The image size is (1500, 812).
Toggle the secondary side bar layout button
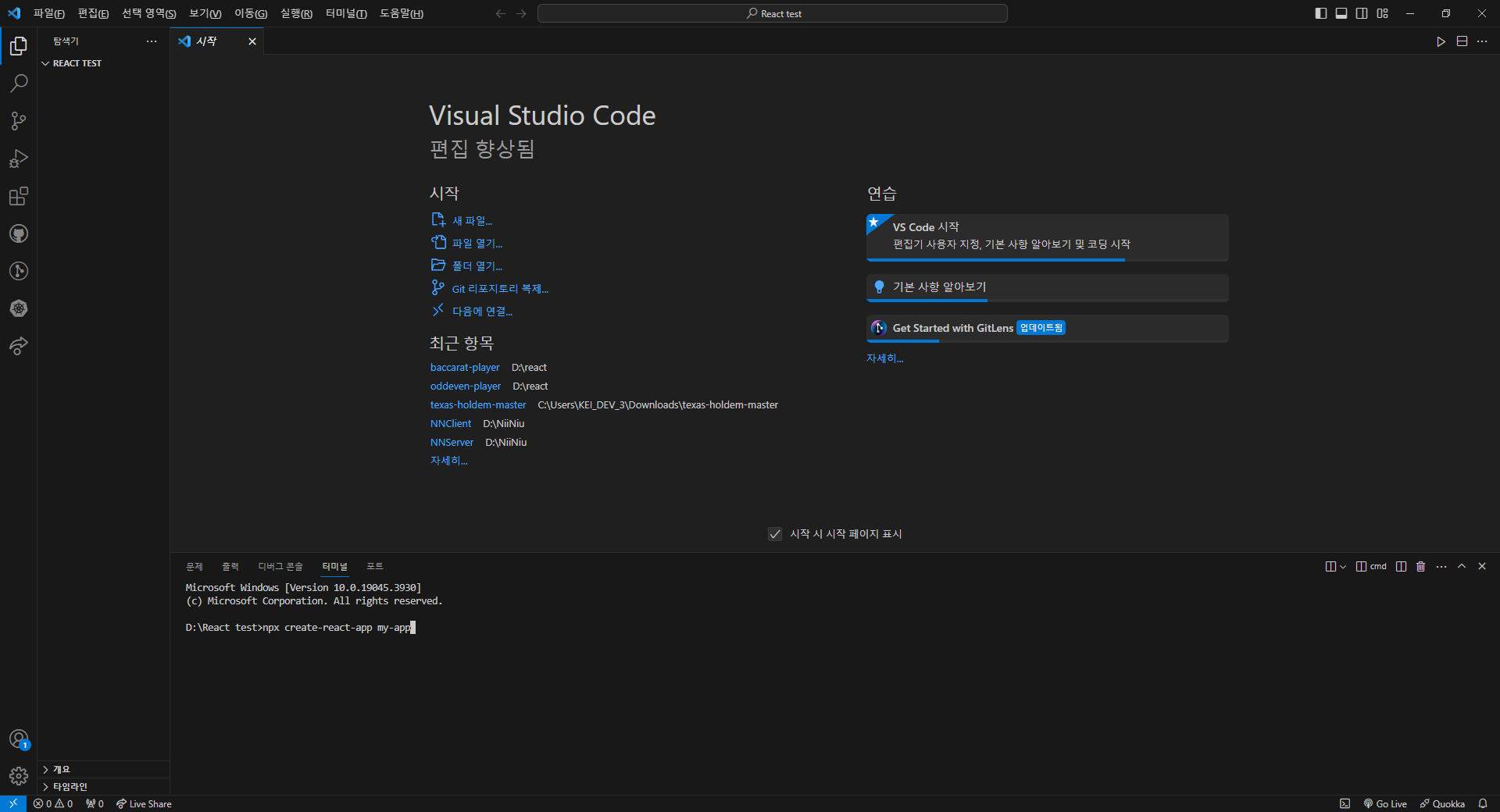(x=1362, y=13)
